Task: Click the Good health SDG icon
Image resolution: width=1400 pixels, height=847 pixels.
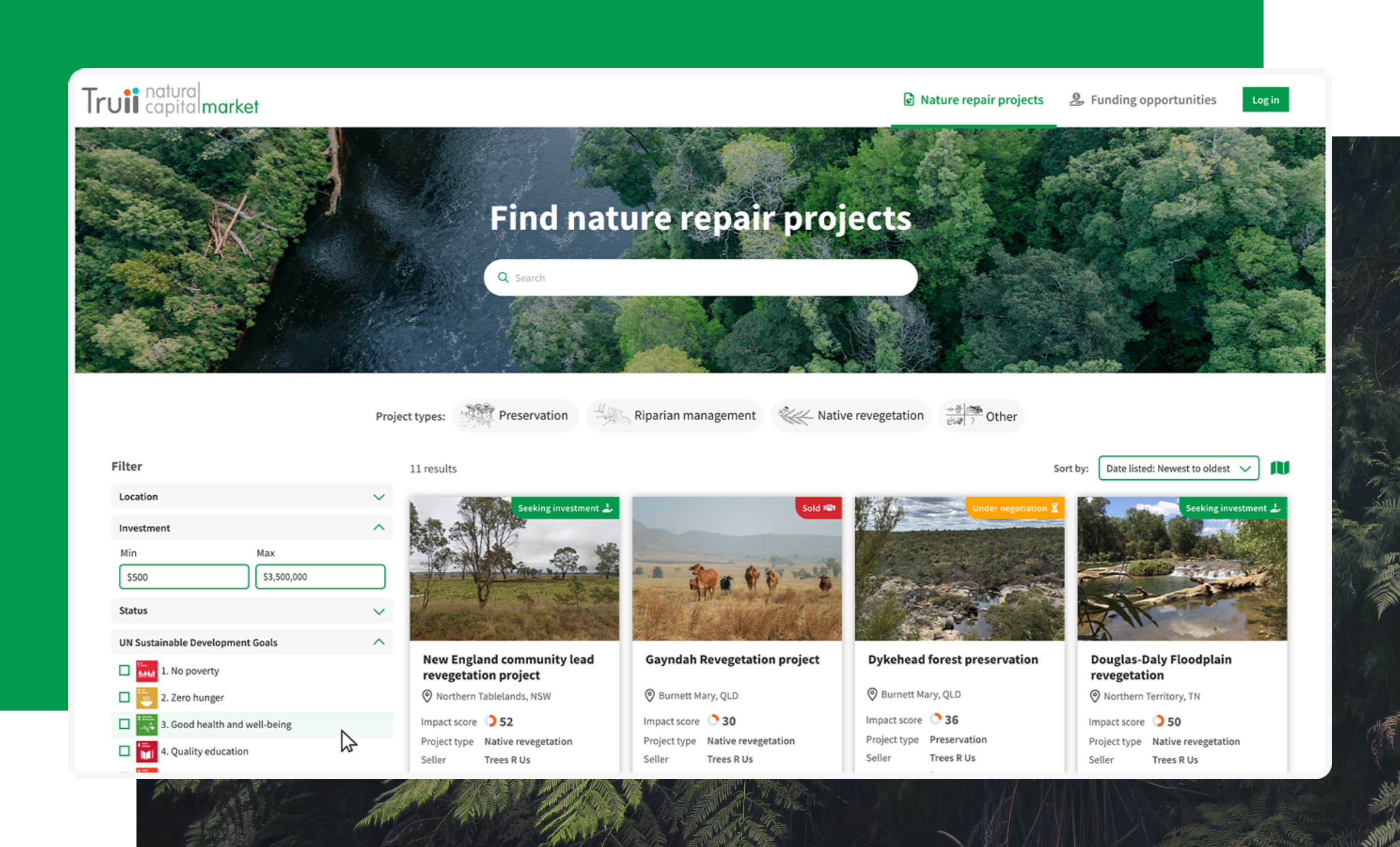Action: 146,725
